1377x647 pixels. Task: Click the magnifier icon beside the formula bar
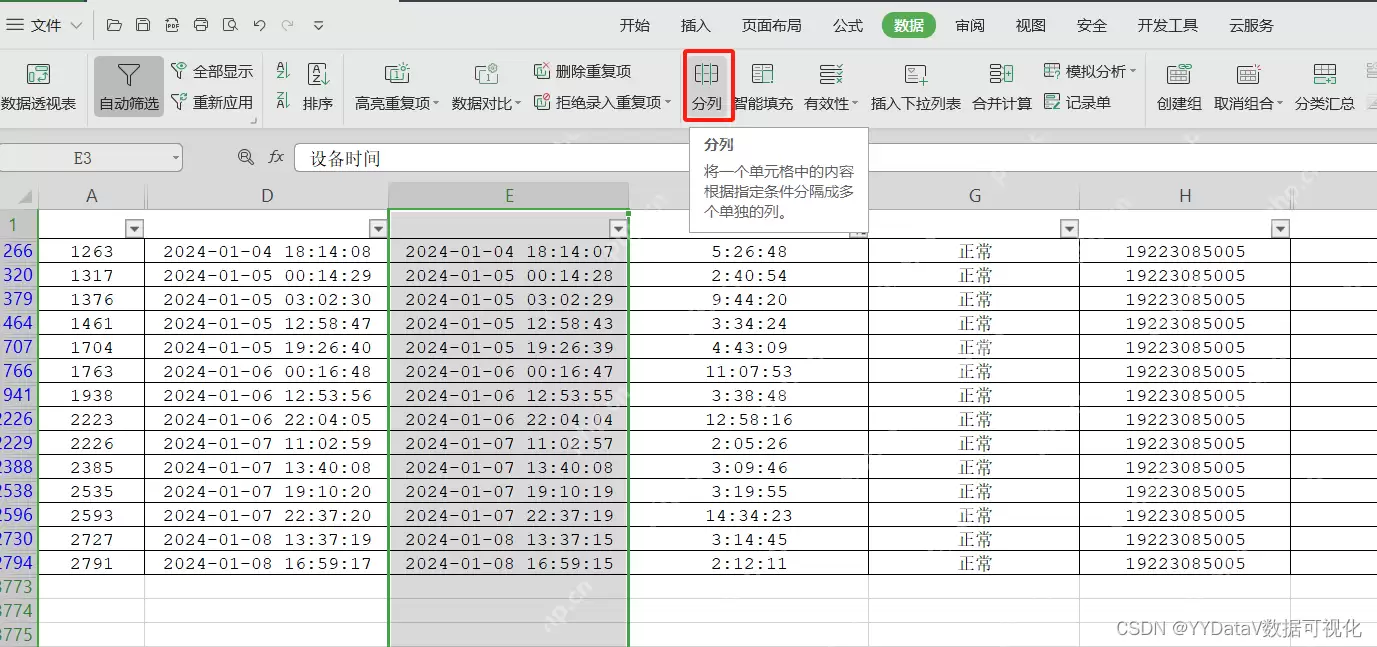[245, 157]
